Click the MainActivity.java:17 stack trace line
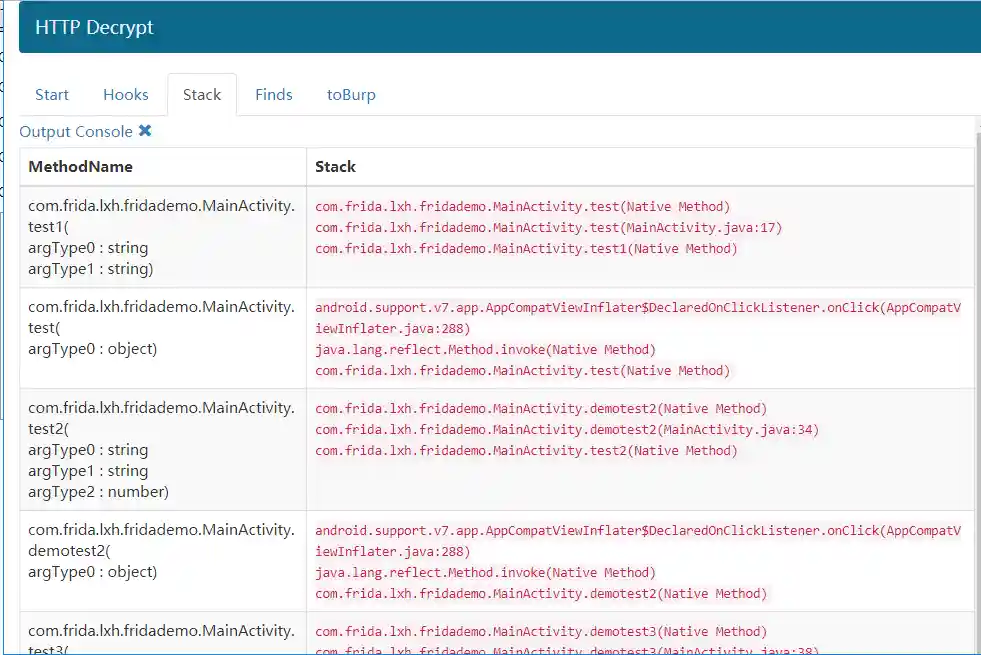The height and width of the screenshot is (655, 981). click(x=549, y=228)
